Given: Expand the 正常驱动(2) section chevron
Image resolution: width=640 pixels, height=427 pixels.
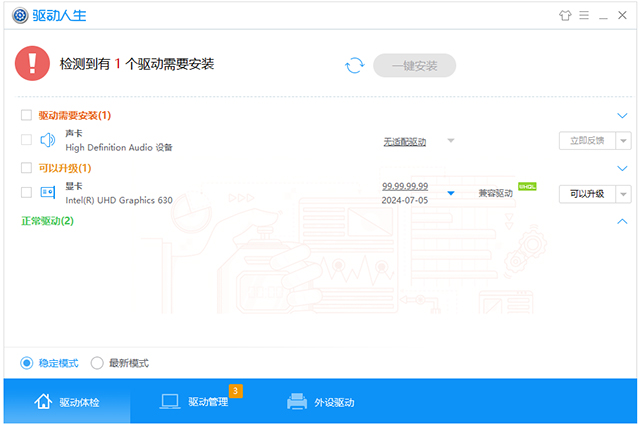Looking at the screenshot, I should (622, 221).
